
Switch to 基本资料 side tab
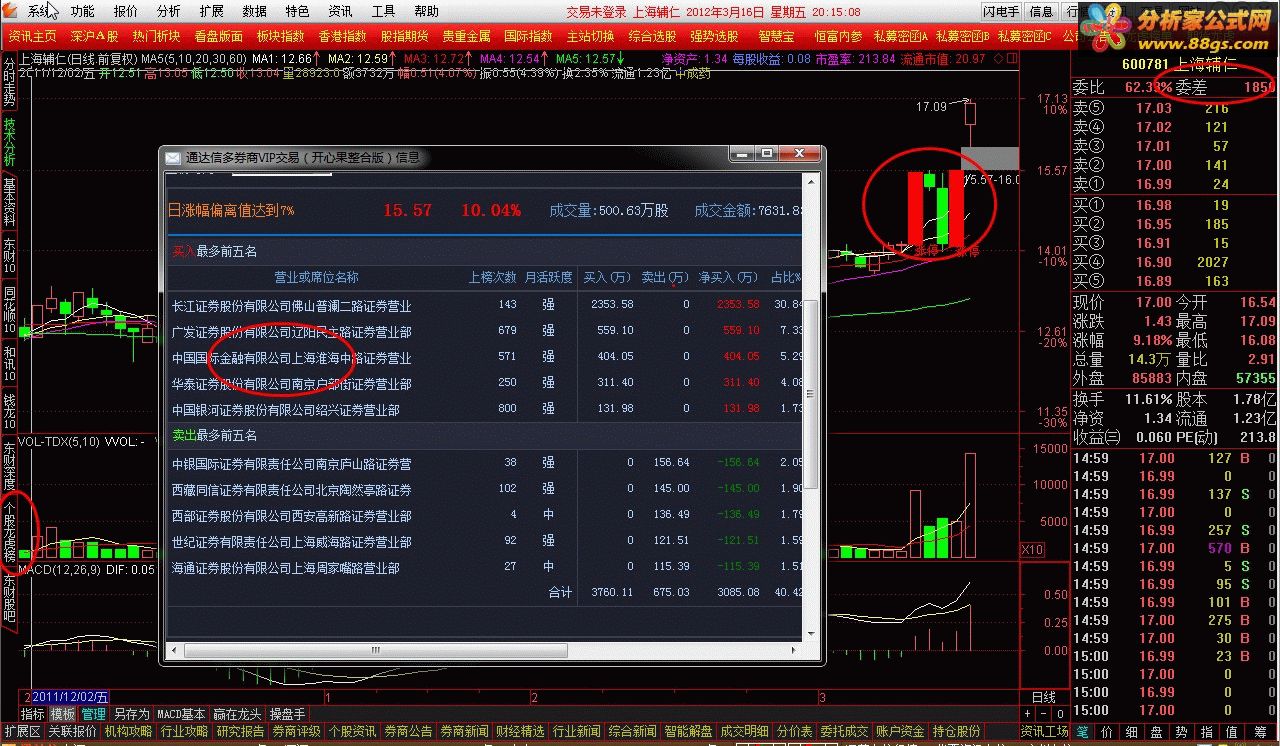click(9, 202)
